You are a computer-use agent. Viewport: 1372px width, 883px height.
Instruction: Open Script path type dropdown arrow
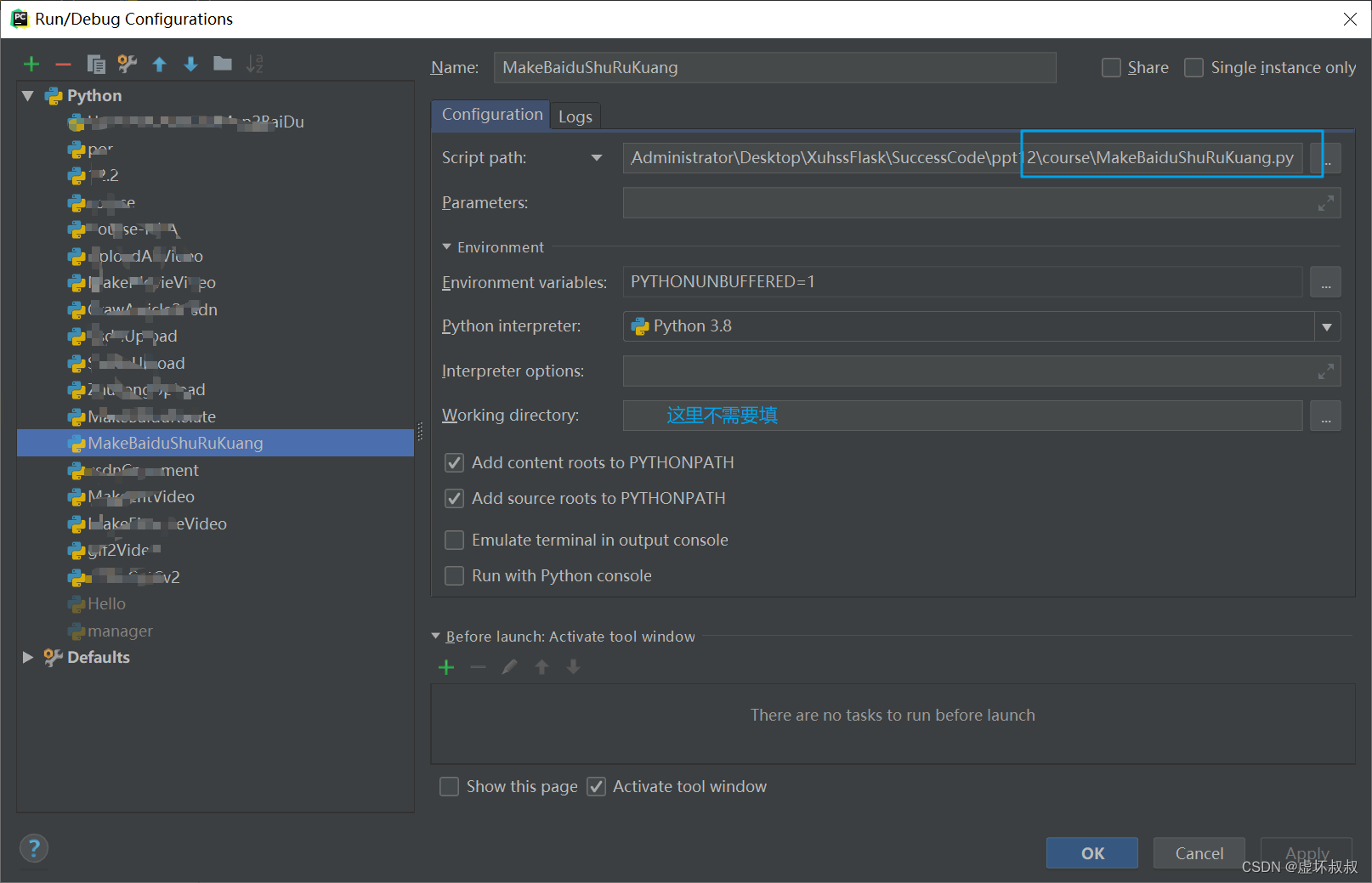(597, 157)
